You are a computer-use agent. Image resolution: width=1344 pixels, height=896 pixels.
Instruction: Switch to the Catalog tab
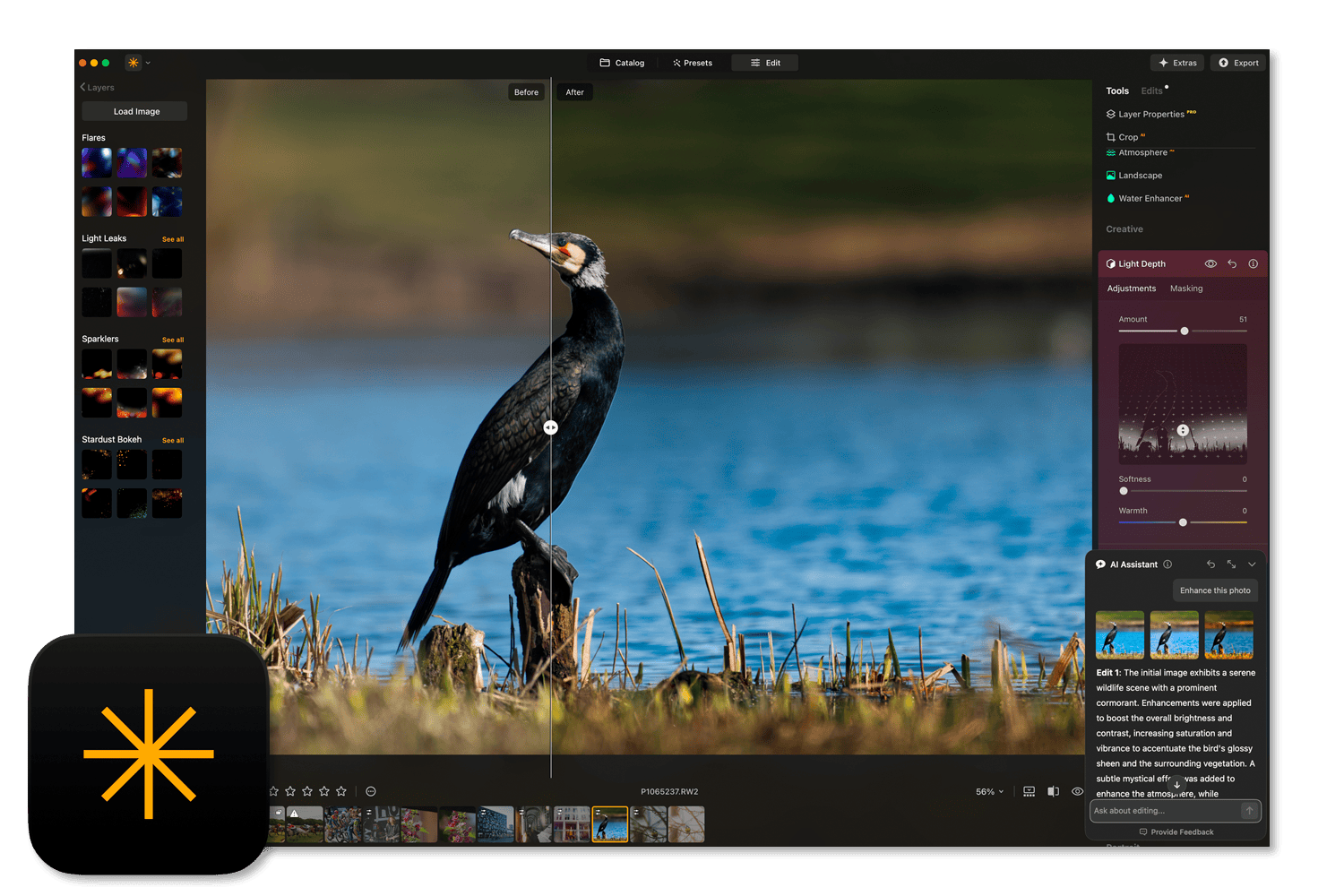622,63
